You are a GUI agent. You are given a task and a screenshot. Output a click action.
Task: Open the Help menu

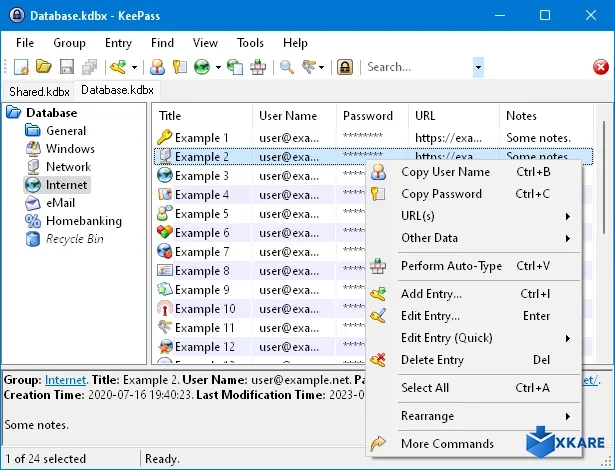click(295, 42)
